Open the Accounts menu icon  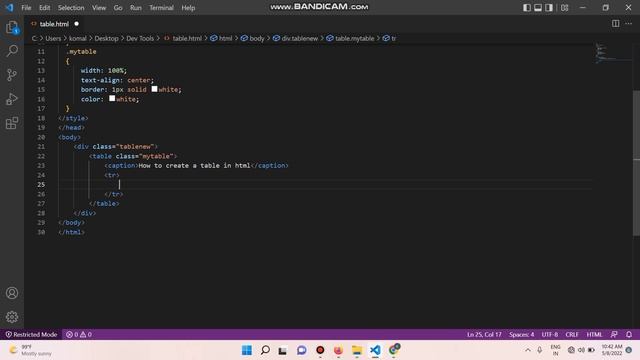12,293
